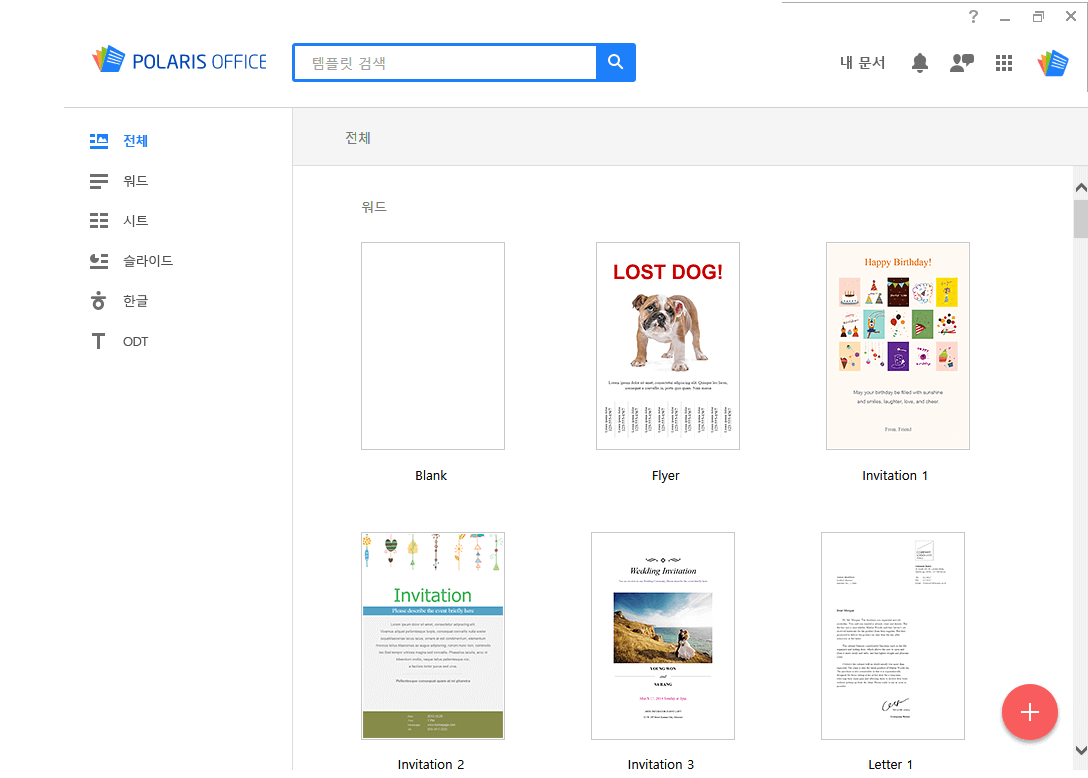Click the scrollbar up arrow
The image size is (1088, 778).
[1080, 187]
